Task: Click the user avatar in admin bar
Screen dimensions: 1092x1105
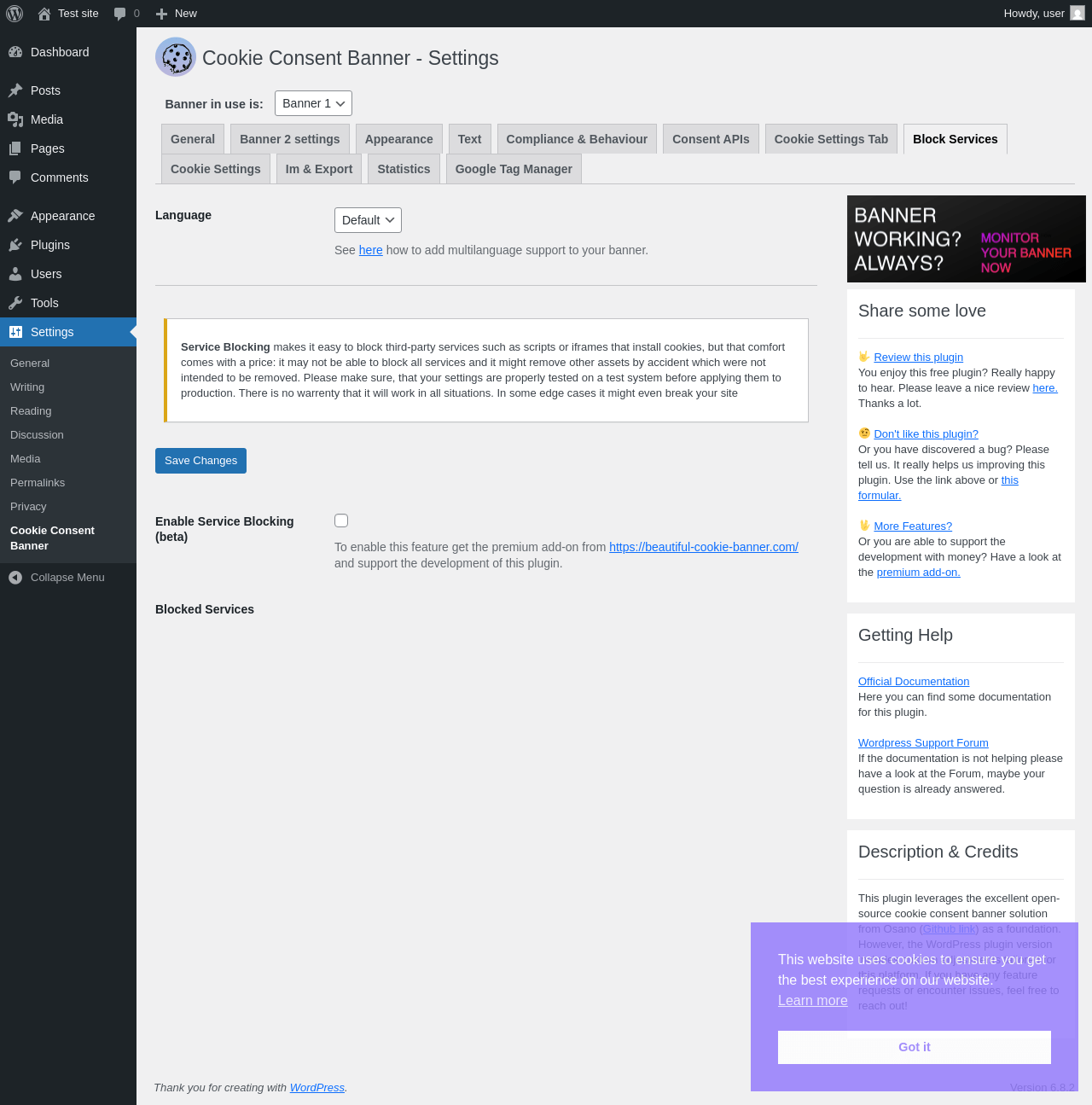Action: [1077, 14]
